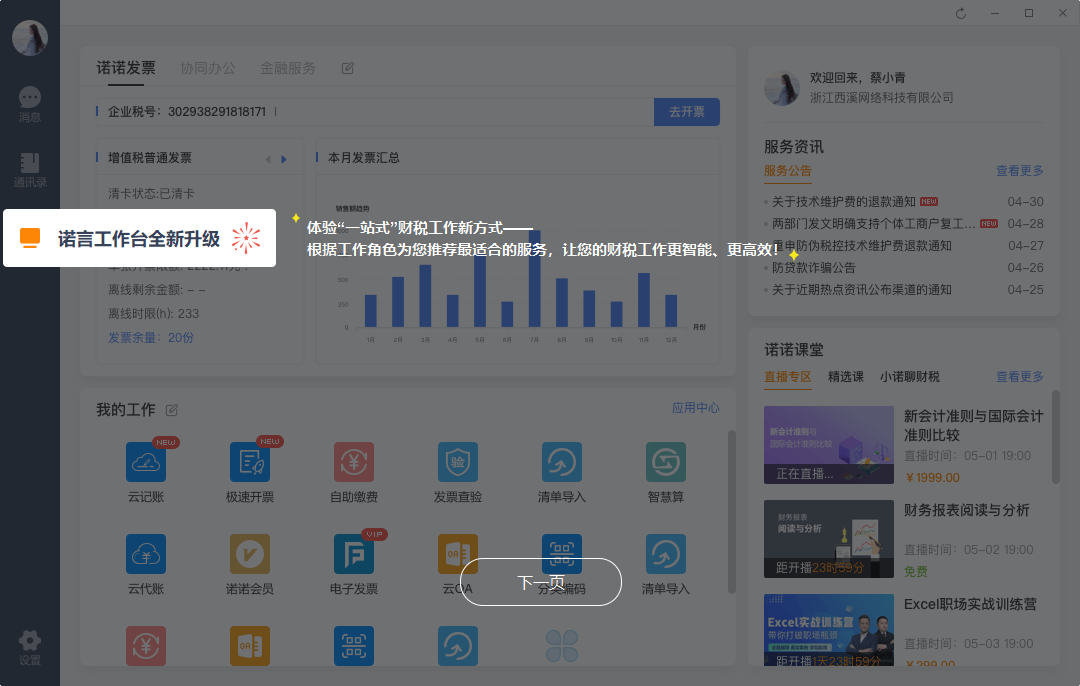Switch to the 精选课 course tab
Screen dimensions: 1080x686
846,376
